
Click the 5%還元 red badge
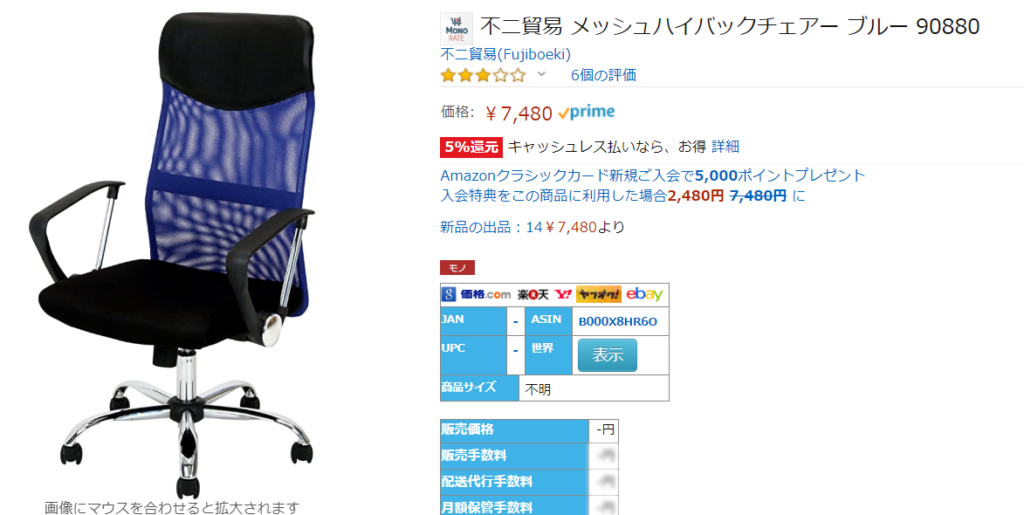471,147
